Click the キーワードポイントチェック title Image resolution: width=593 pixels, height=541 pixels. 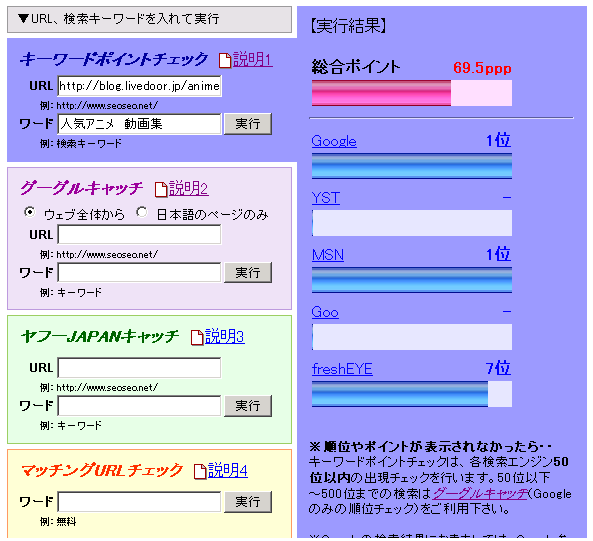[113, 59]
